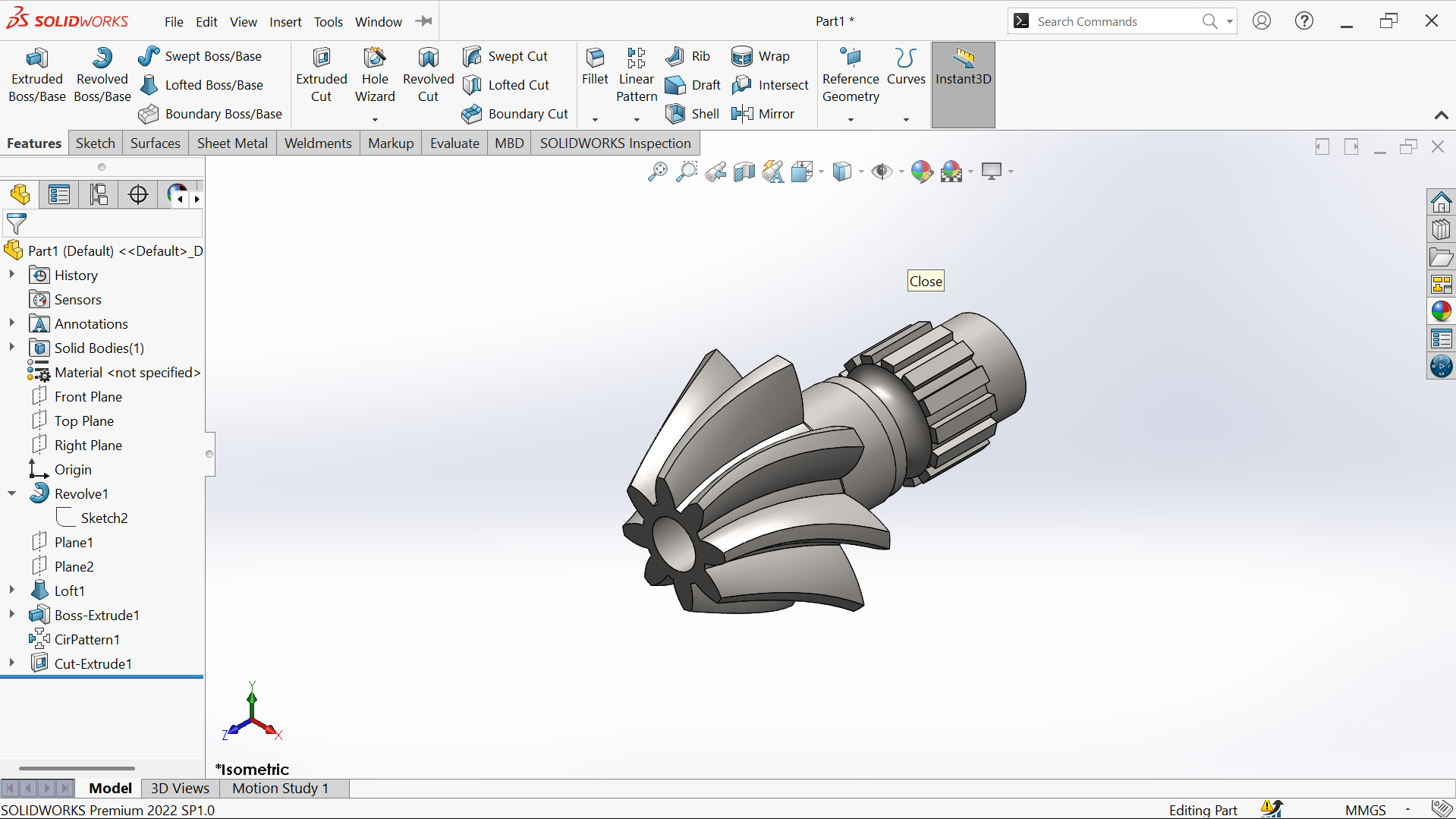Collapse the Revolve1 feature node

pyautogui.click(x=11, y=493)
